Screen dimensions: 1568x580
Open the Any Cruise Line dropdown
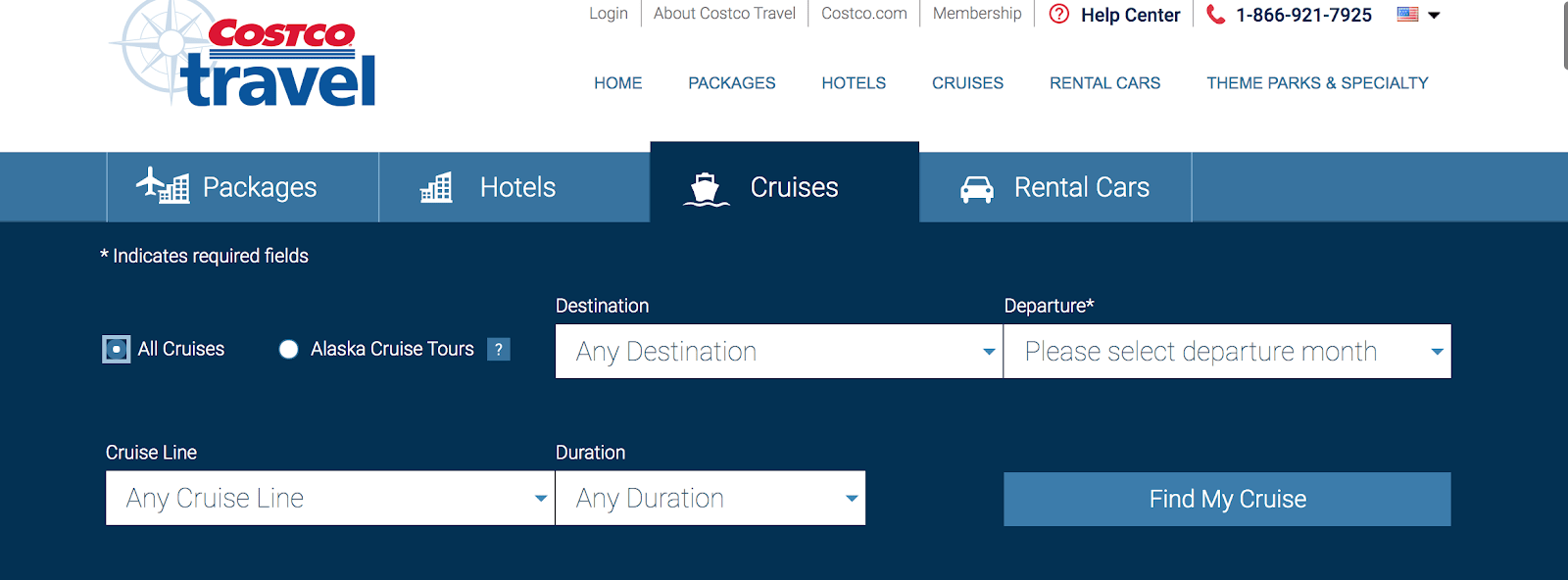coord(329,499)
